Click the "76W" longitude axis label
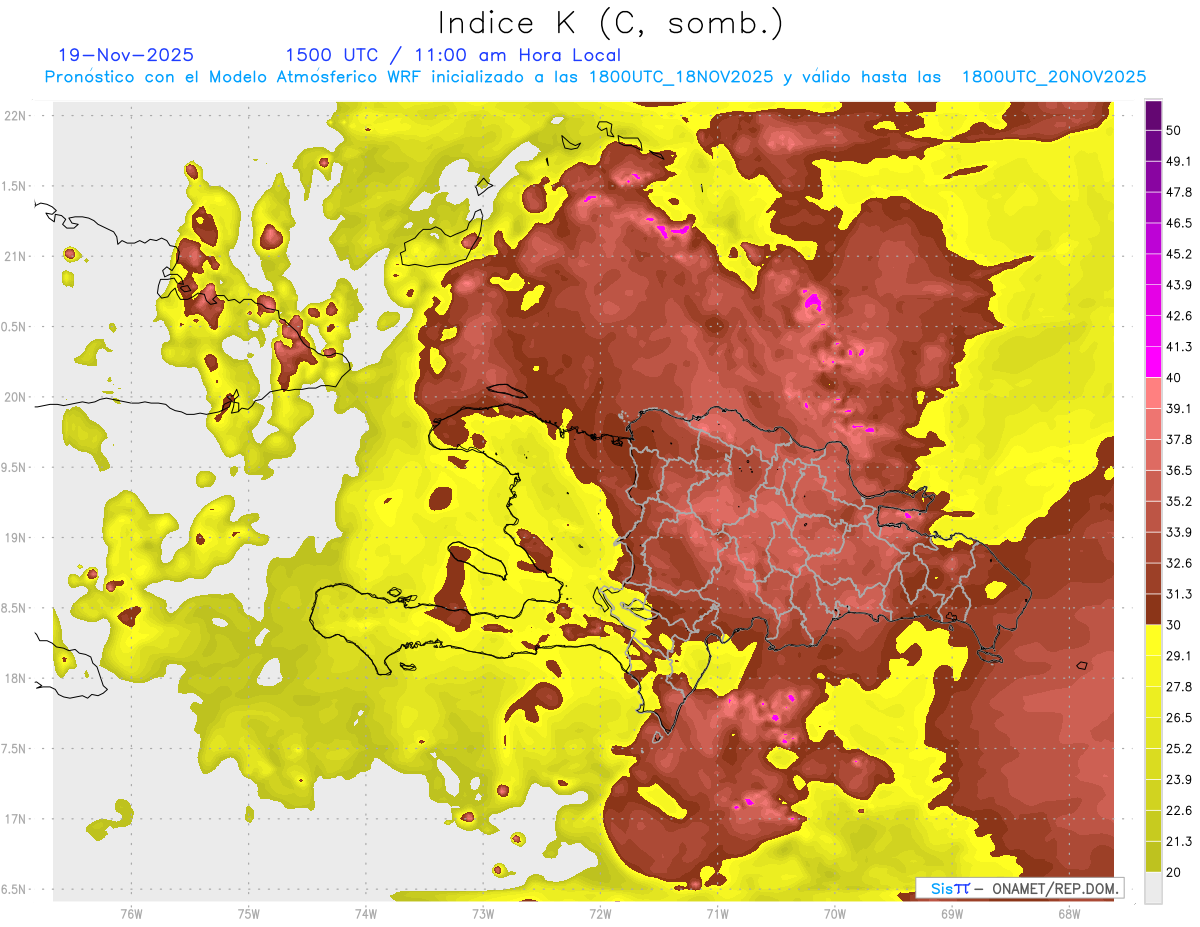1200x927 pixels. (x=130, y=914)
